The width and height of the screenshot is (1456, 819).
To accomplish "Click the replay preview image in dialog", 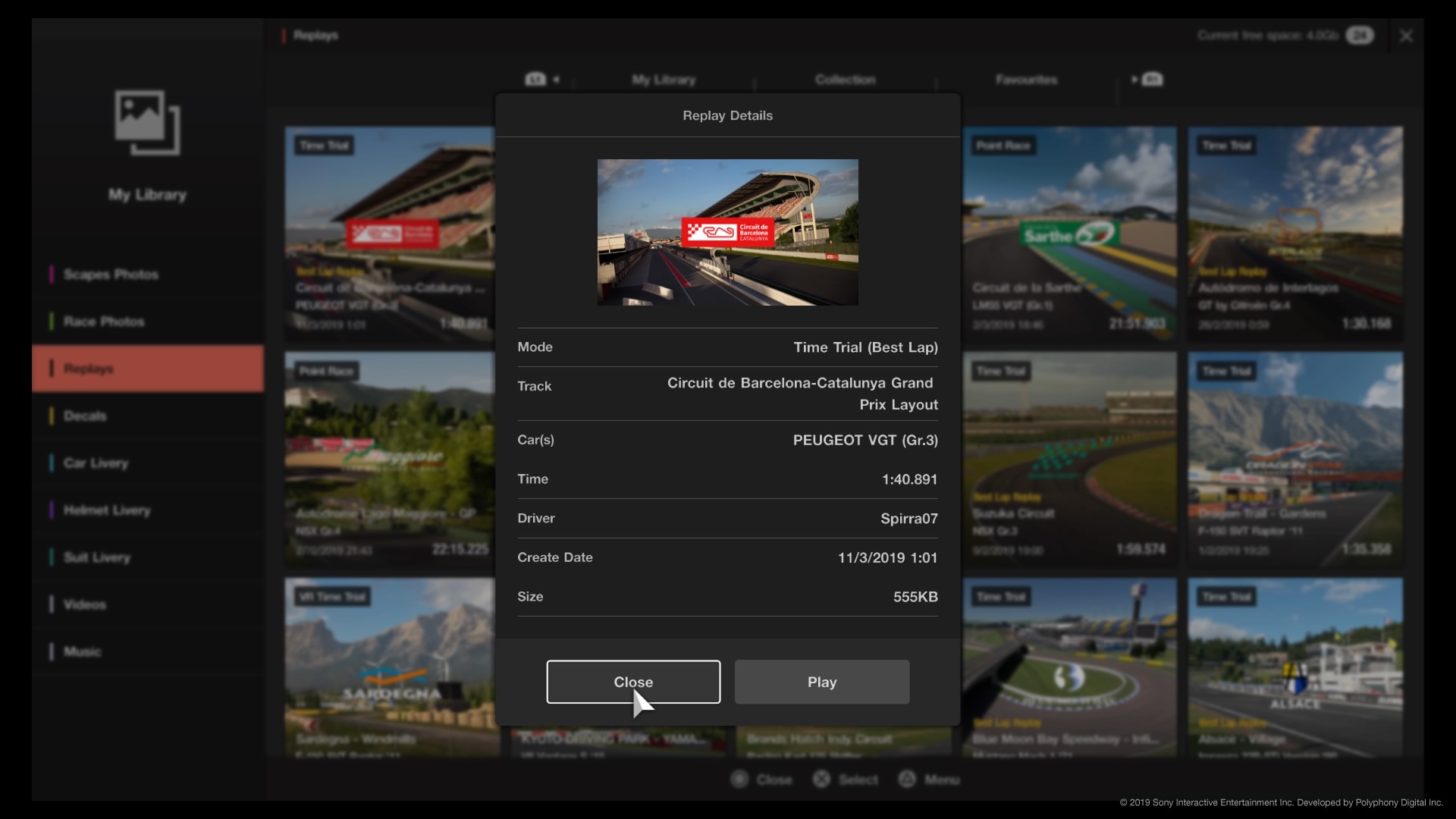I will [728, 232].
